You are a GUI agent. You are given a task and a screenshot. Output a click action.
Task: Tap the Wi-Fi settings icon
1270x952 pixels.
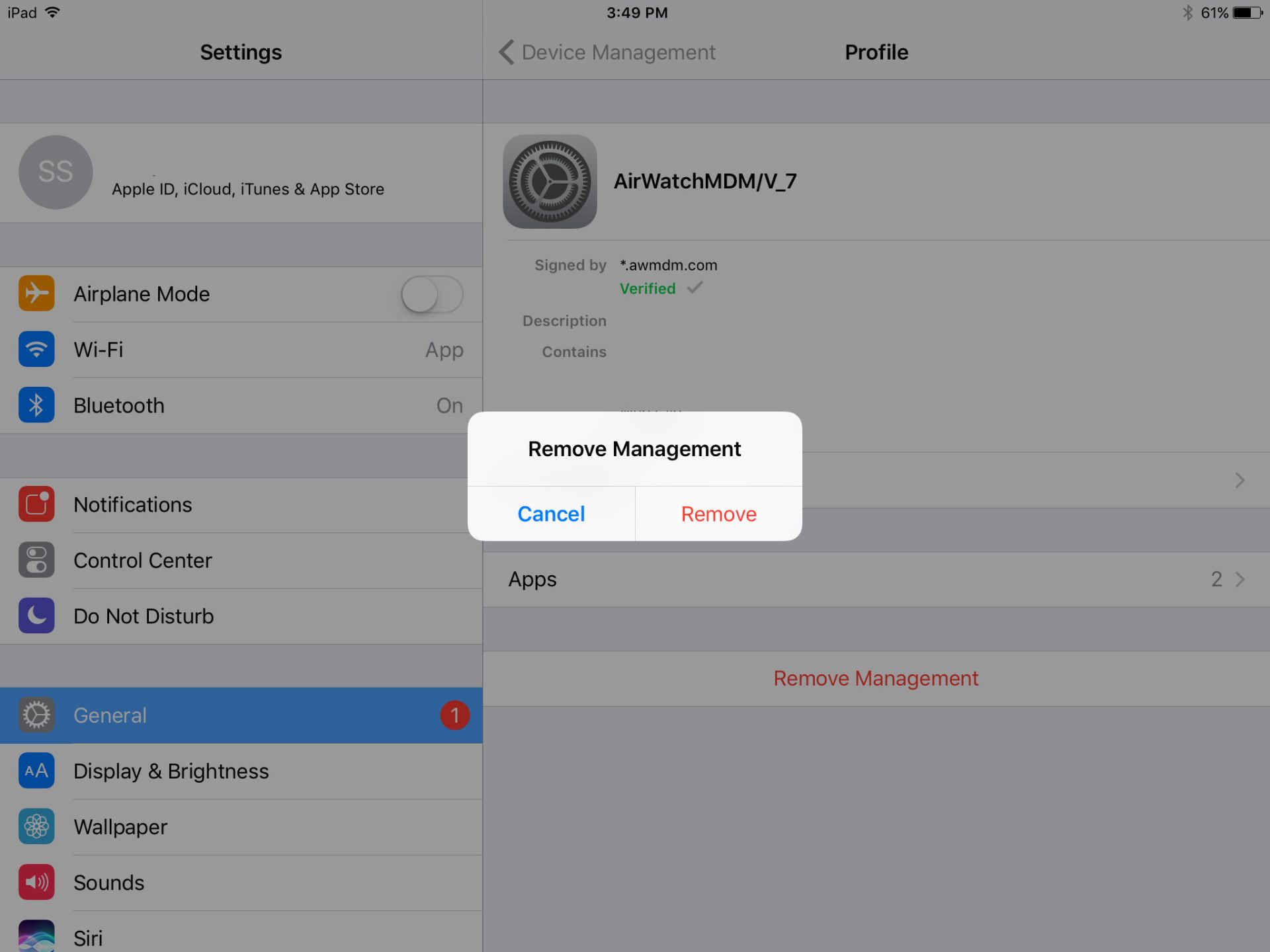click(x=36, y=349)
